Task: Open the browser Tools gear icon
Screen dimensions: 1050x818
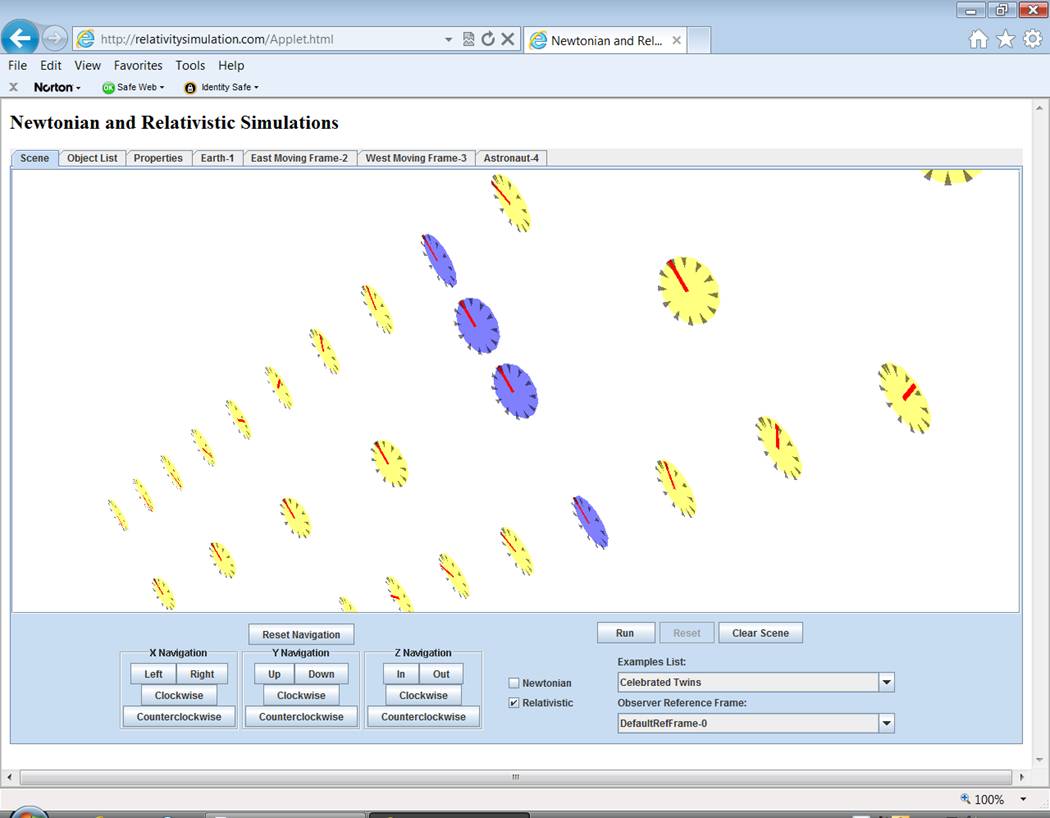Action: (x=1032, y=39)
